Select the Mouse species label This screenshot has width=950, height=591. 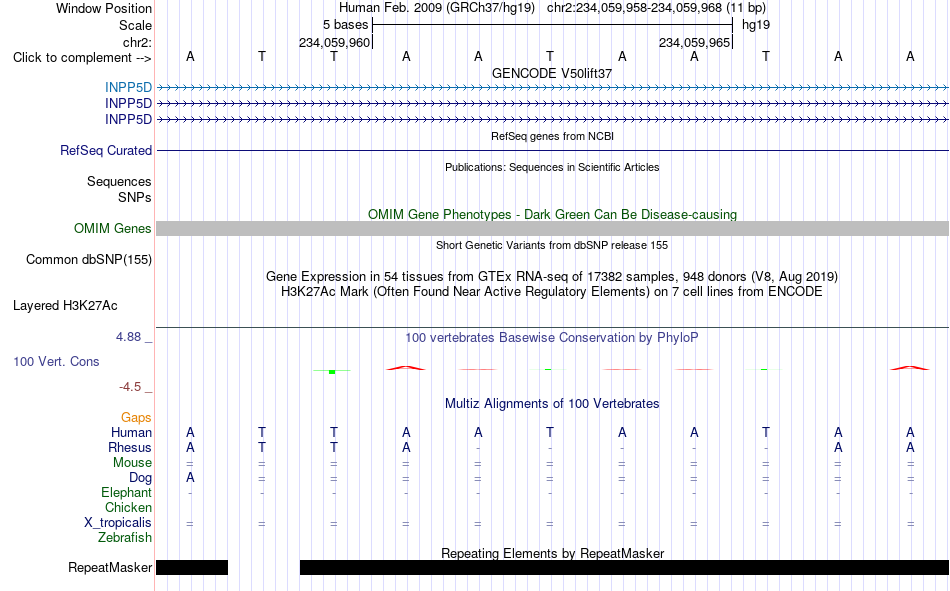[x=132, y=462]
